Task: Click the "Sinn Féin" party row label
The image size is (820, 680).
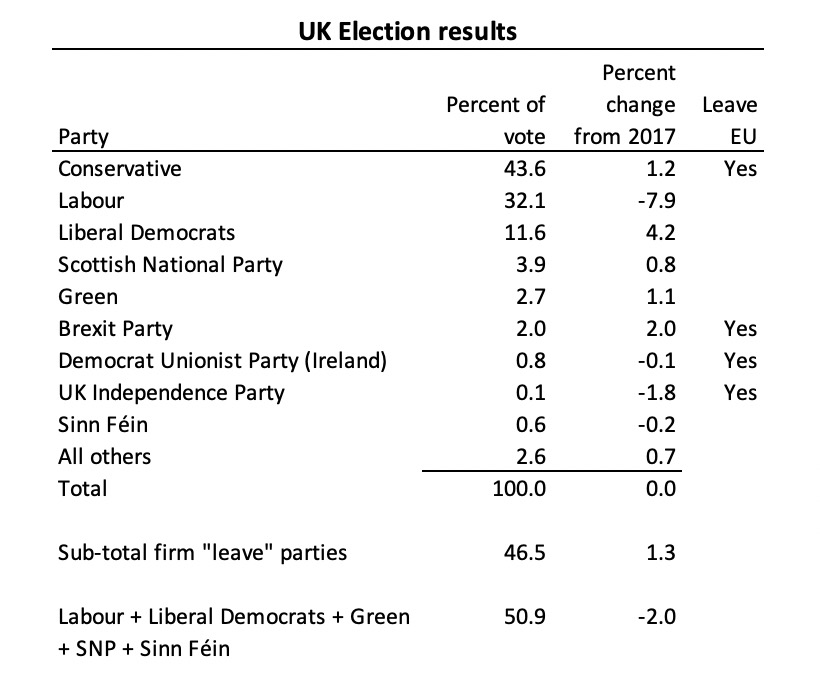Action: tap(103, 424)
